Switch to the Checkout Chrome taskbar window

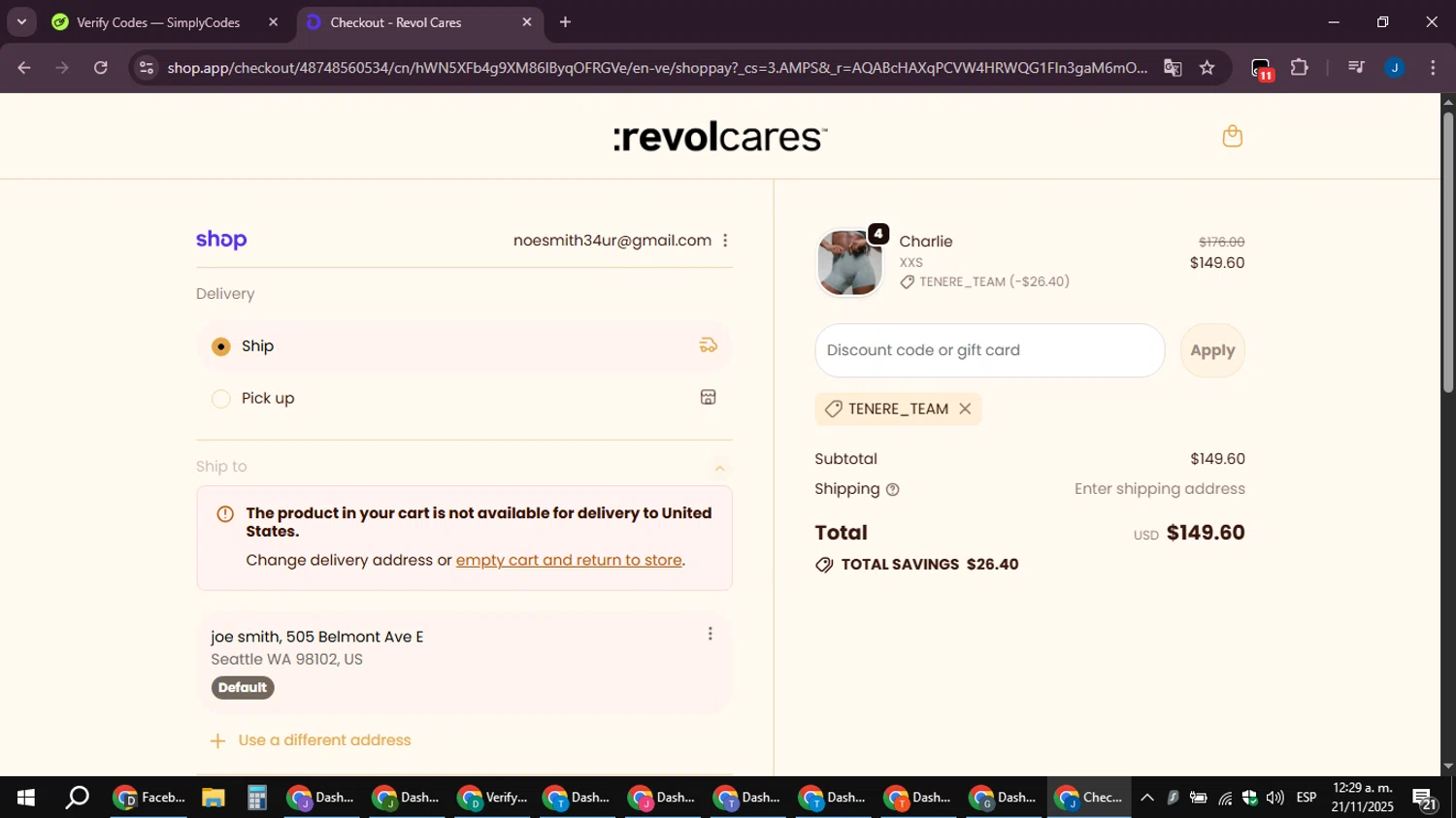[1089, 798]
